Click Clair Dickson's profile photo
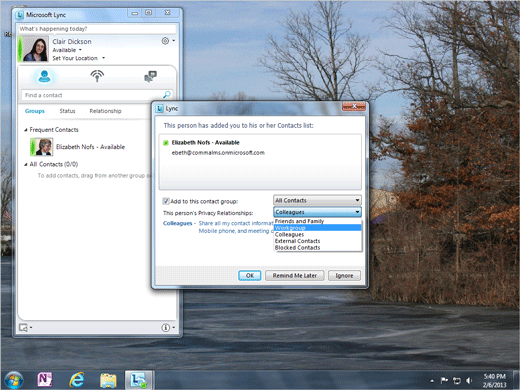The width and height of the screenshot is (520, 390). [35, 49]
